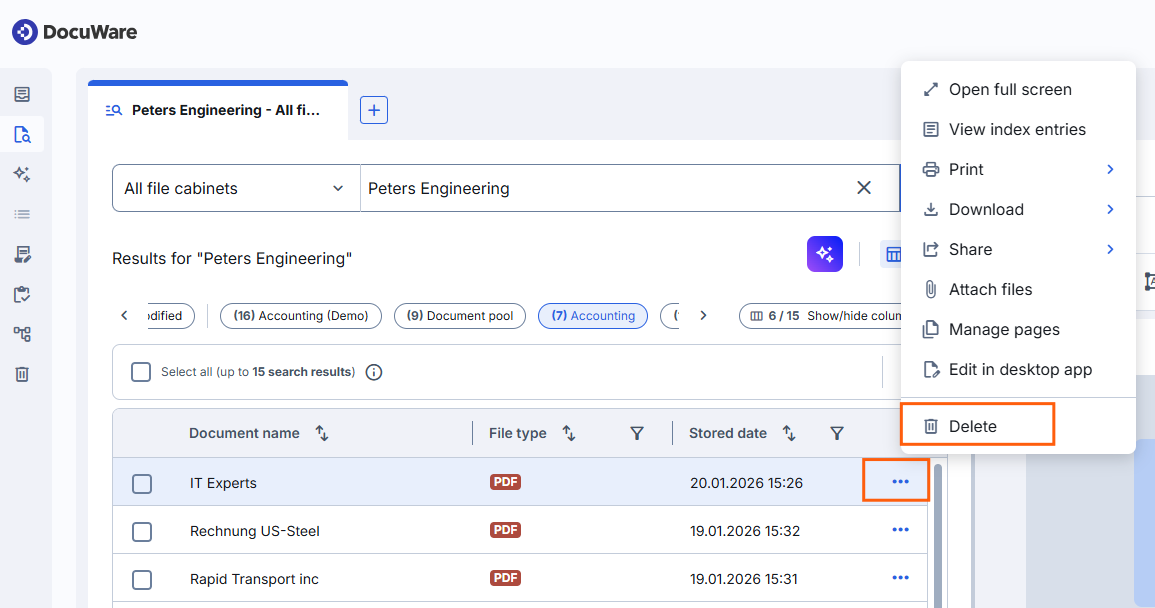
Task: Open the All file cabinets dropdown
Action: [236, 188]
